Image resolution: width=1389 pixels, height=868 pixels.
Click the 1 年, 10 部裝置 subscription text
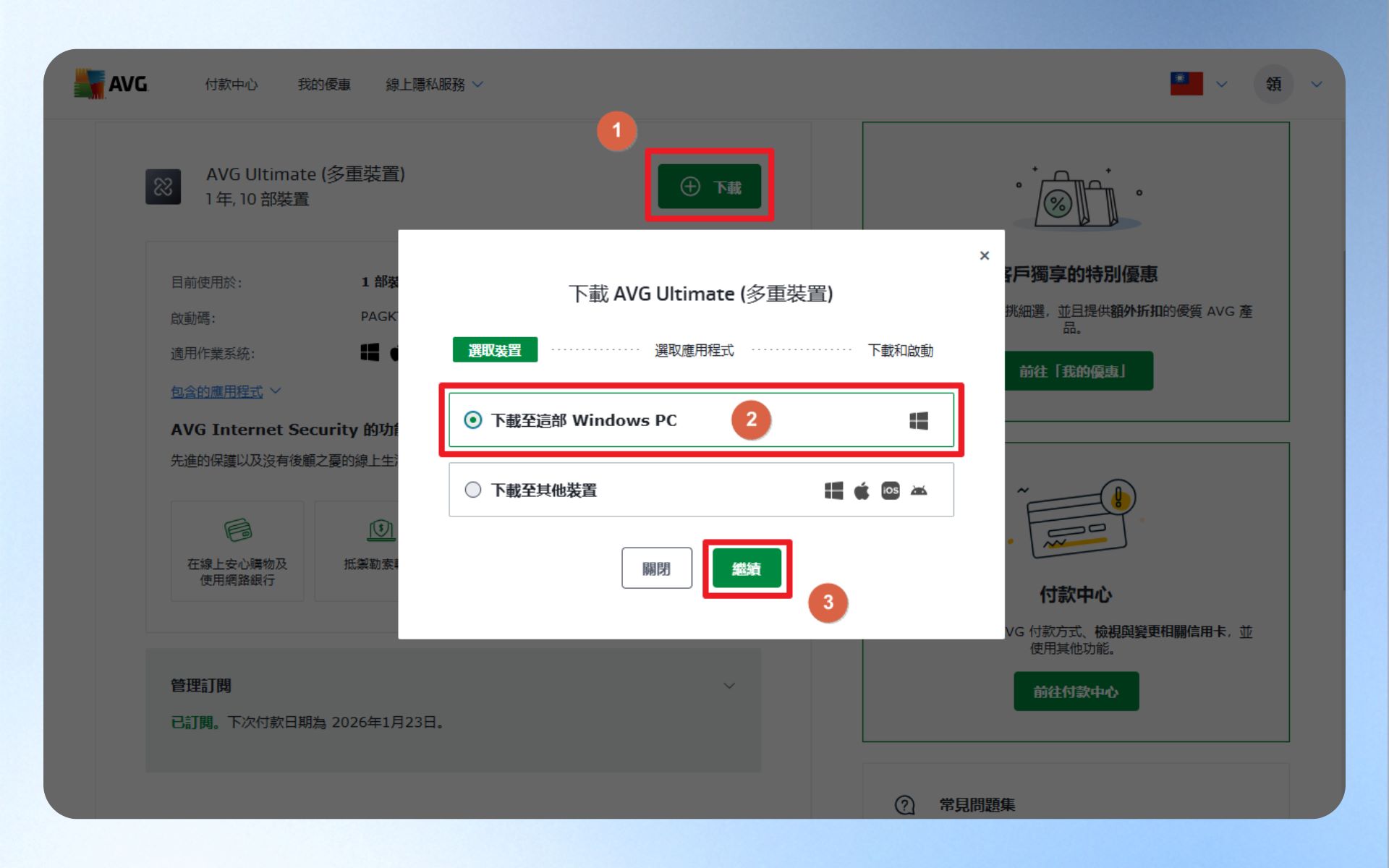(x=258, y=199)
